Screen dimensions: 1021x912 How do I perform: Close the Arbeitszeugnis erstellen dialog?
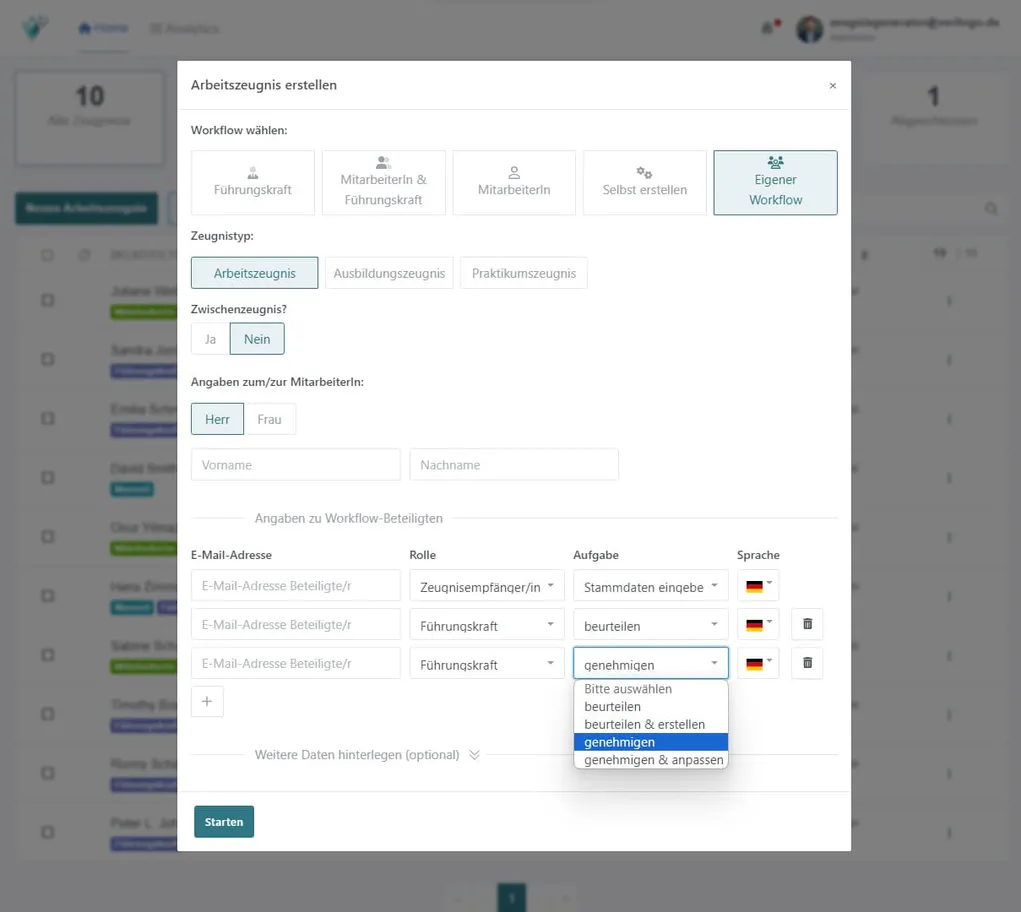(x=832, y=85)
